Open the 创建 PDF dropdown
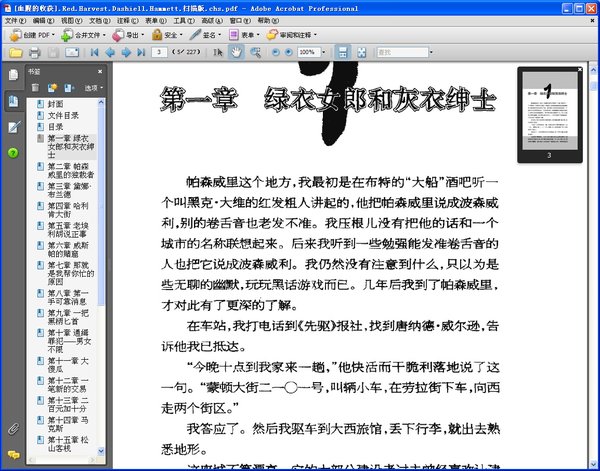This screenshot has width=600, height=471. [x=31, y=35]
